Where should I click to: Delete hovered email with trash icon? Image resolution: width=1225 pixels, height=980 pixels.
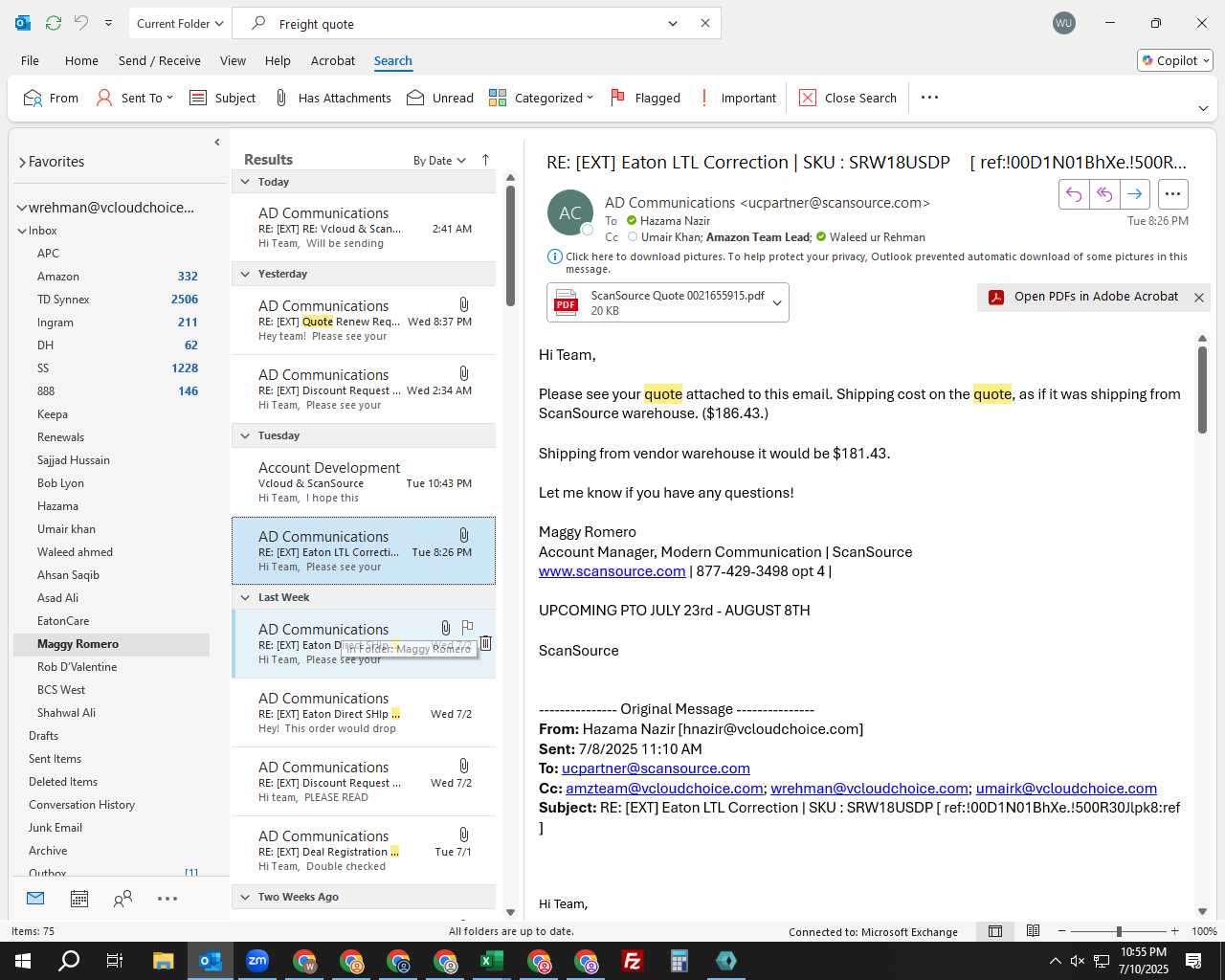click(x=485, y=643)
